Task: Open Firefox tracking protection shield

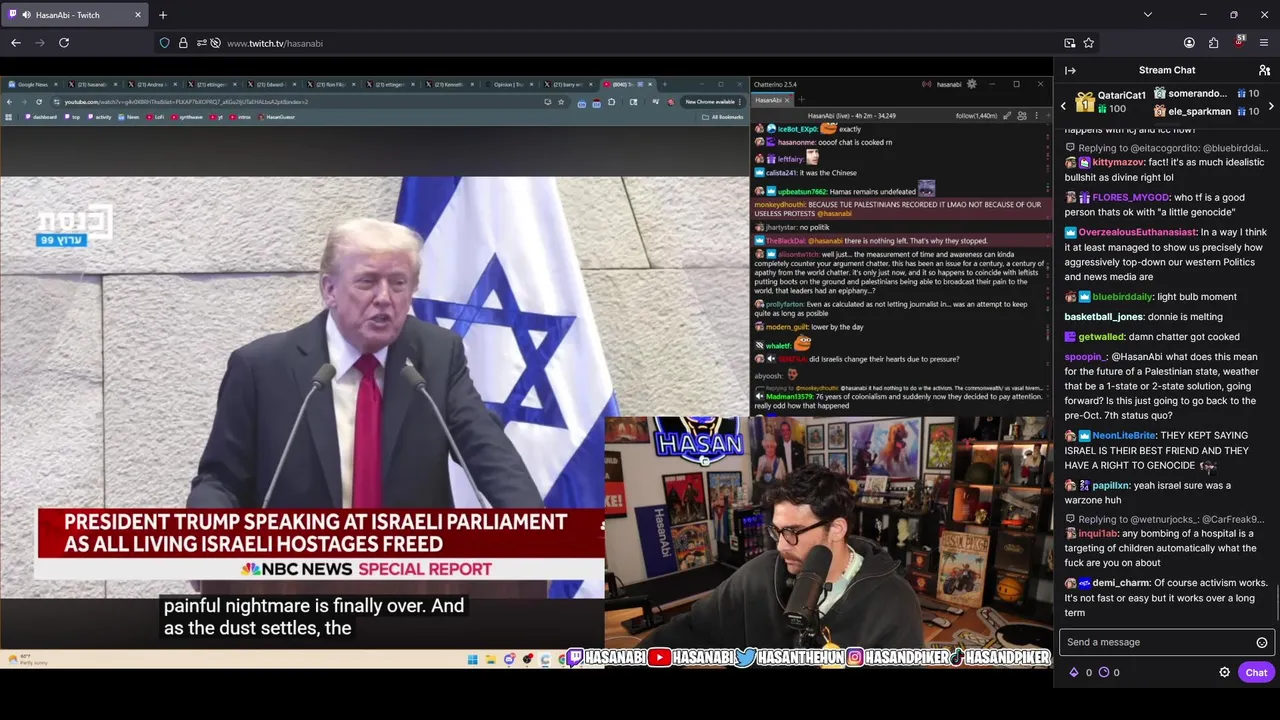Action: pos(164,43)
